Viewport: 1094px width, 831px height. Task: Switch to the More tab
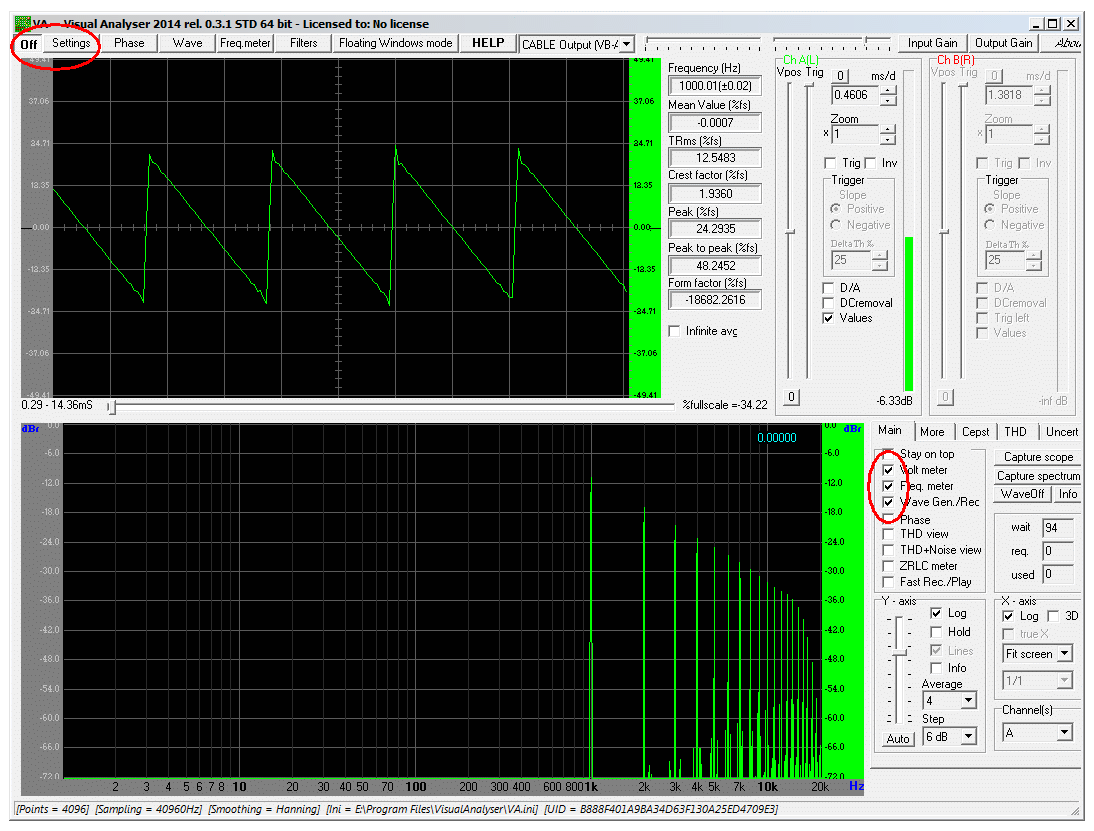coord(933,431)
